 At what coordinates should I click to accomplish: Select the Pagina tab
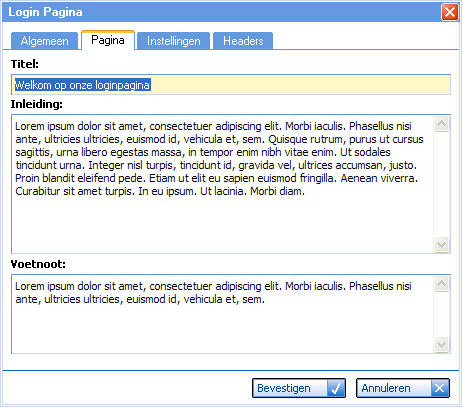(x=108, y=40)
